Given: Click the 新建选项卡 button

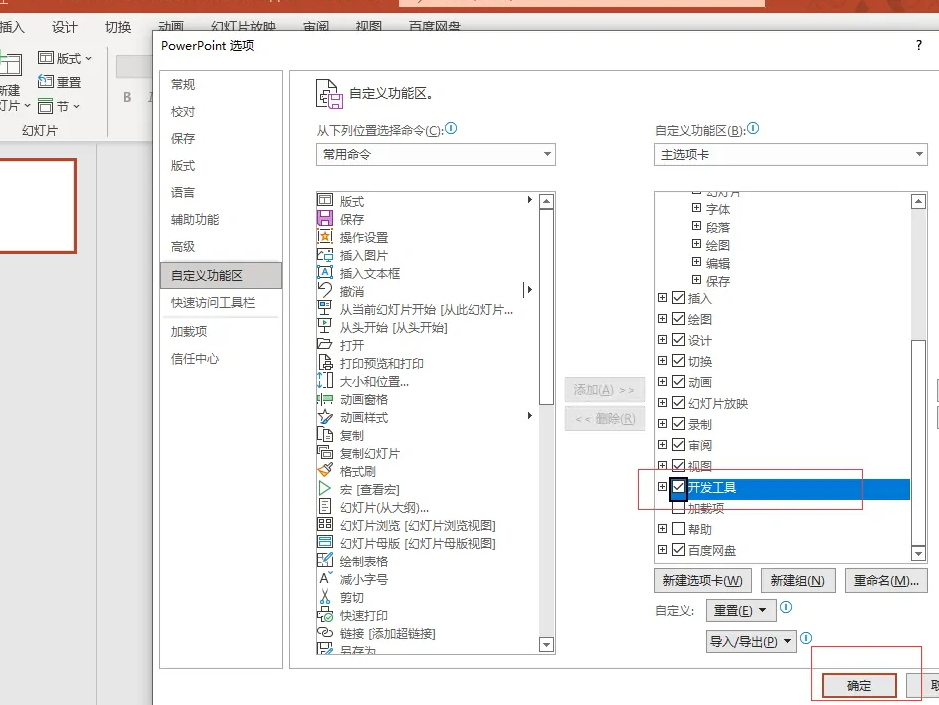Looking at the screenshot, I should 703,580.
